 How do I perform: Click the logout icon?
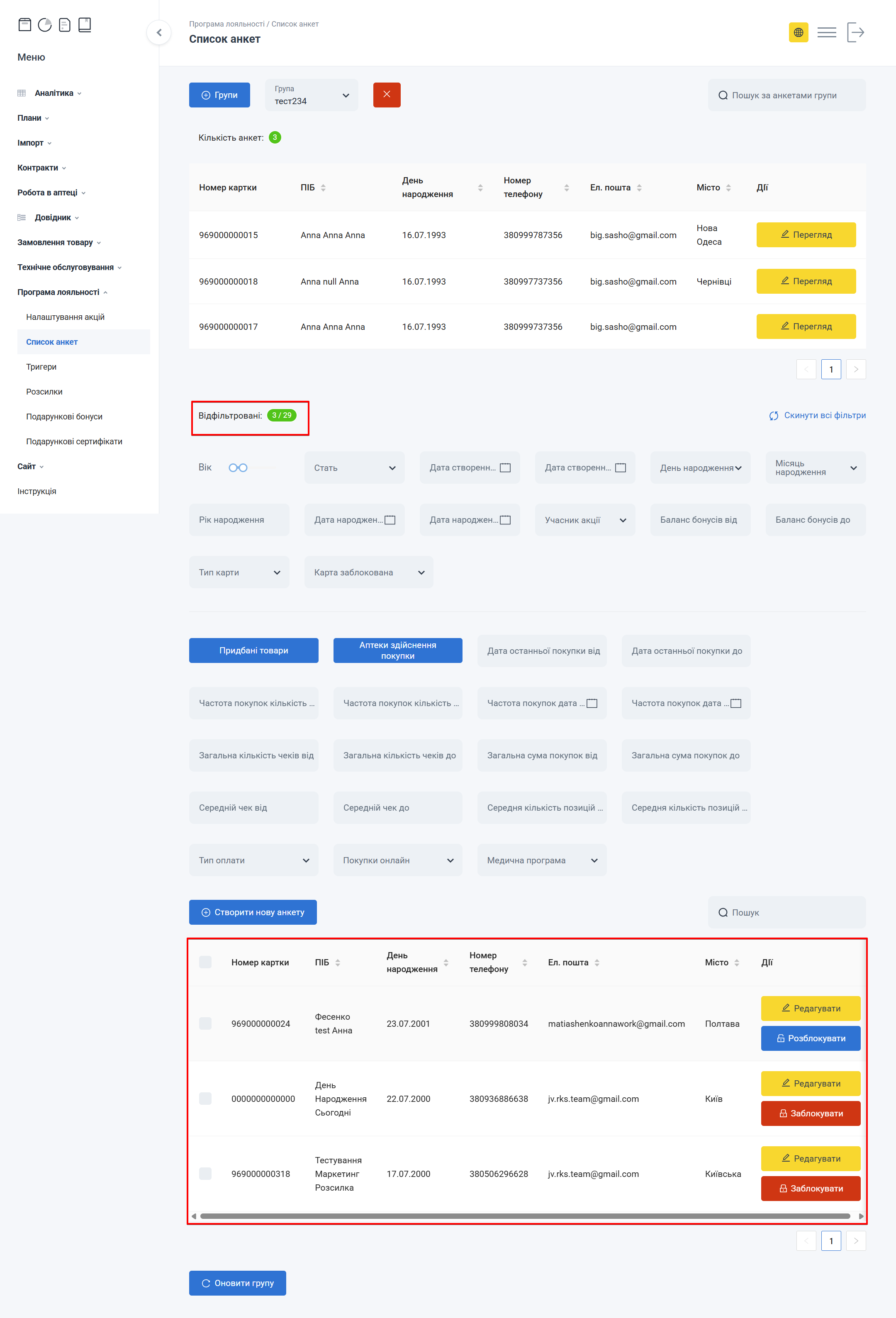[x=855, y=32]
